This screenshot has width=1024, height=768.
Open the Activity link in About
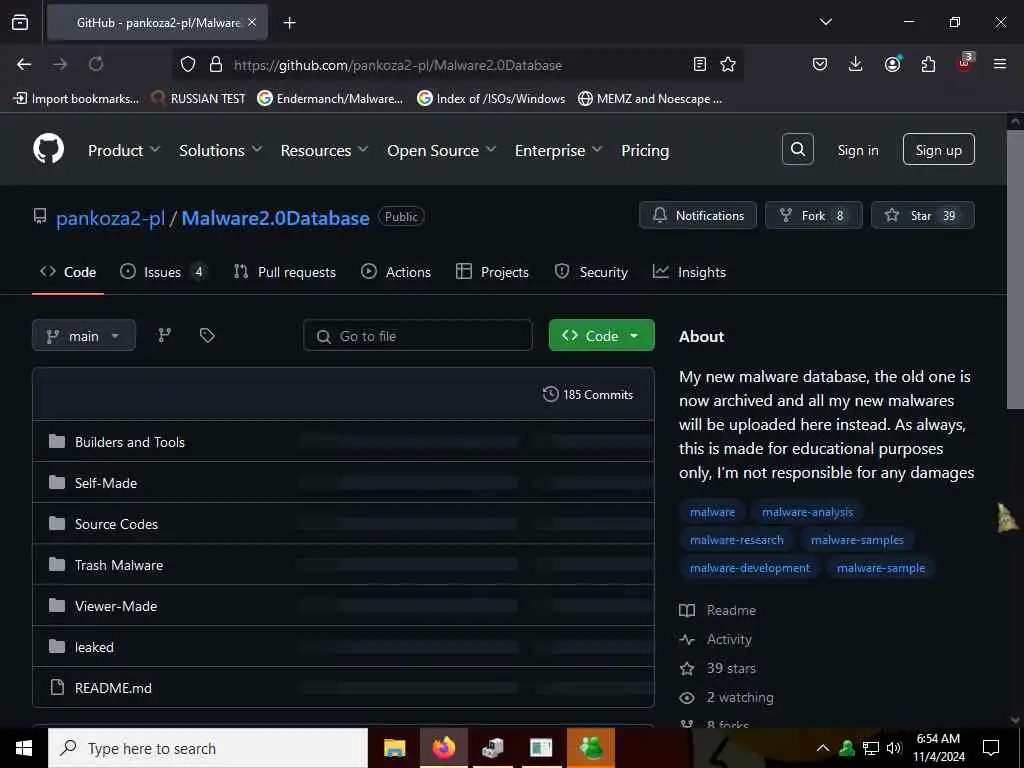[716, 639]
